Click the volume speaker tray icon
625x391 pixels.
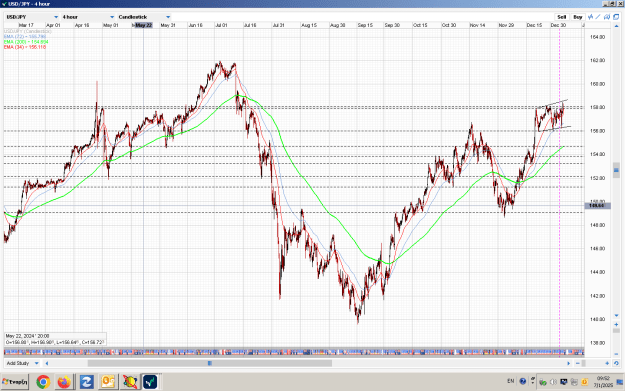(553, 382)
